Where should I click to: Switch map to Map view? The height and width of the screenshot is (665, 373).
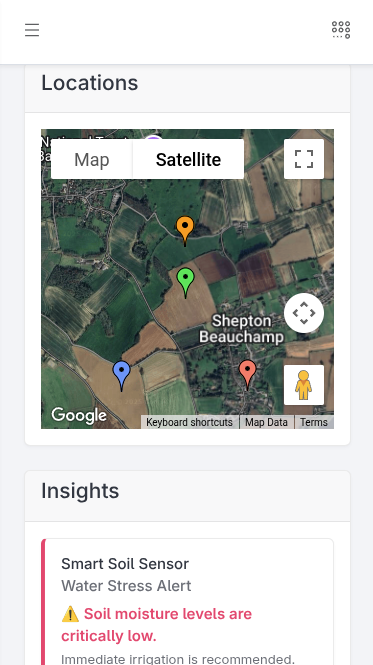point(92,159)
